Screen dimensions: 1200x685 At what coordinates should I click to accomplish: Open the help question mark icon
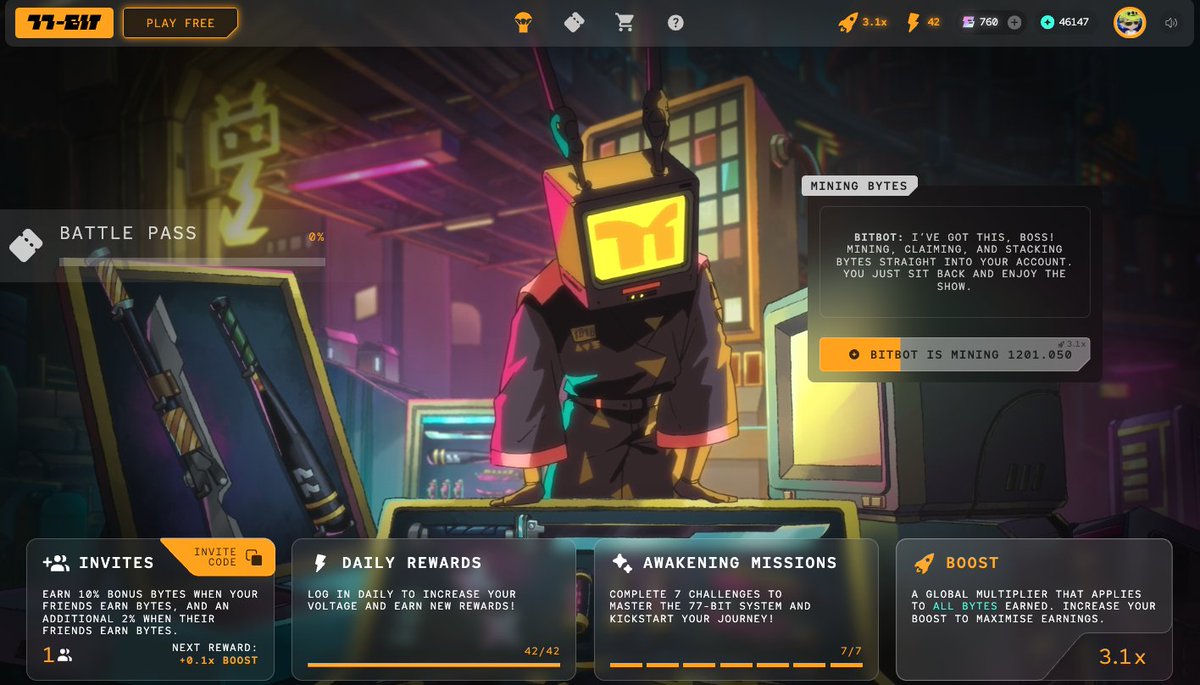click(x=676, y=22)
